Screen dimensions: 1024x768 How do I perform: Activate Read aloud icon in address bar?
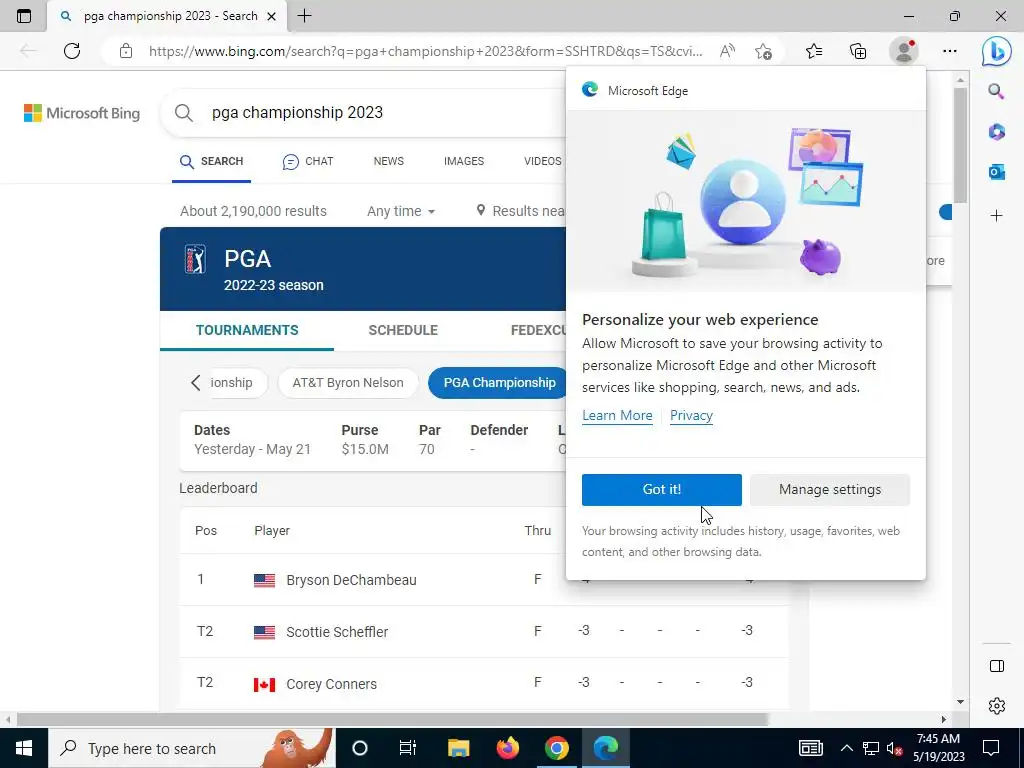click(727, 51)
